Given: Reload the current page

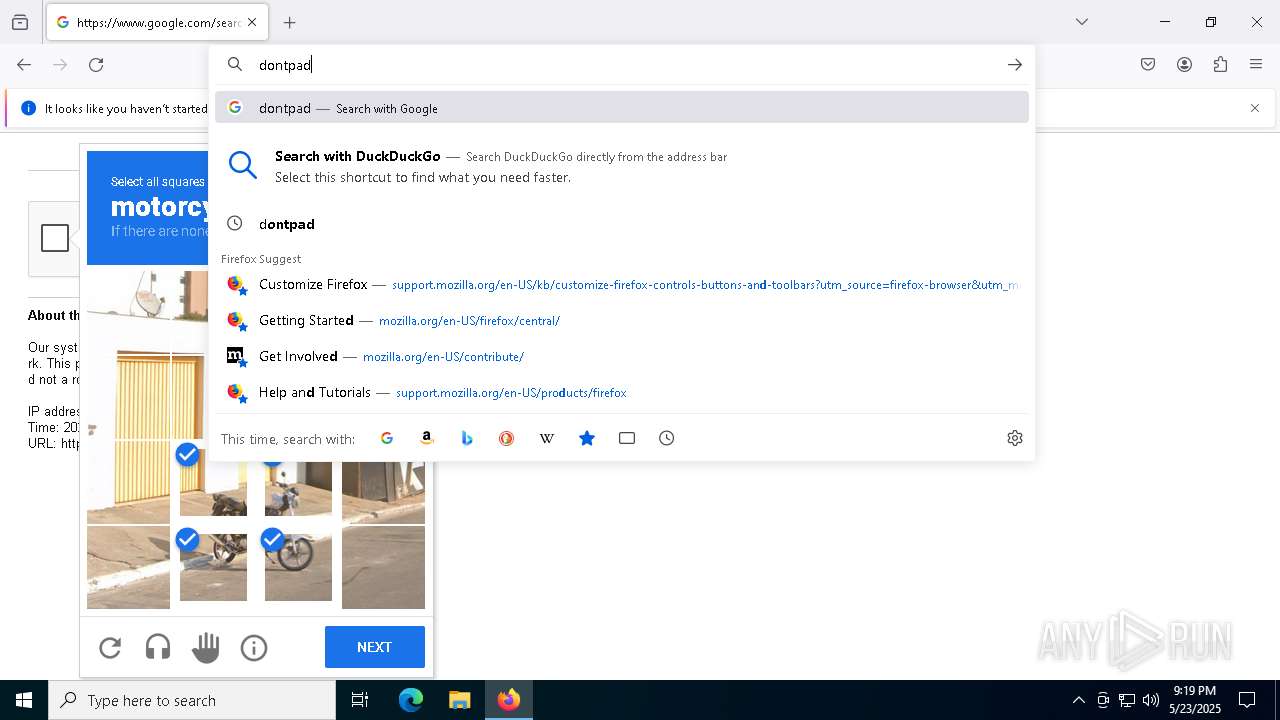Looking at the screenshot, I should [96, 65].
